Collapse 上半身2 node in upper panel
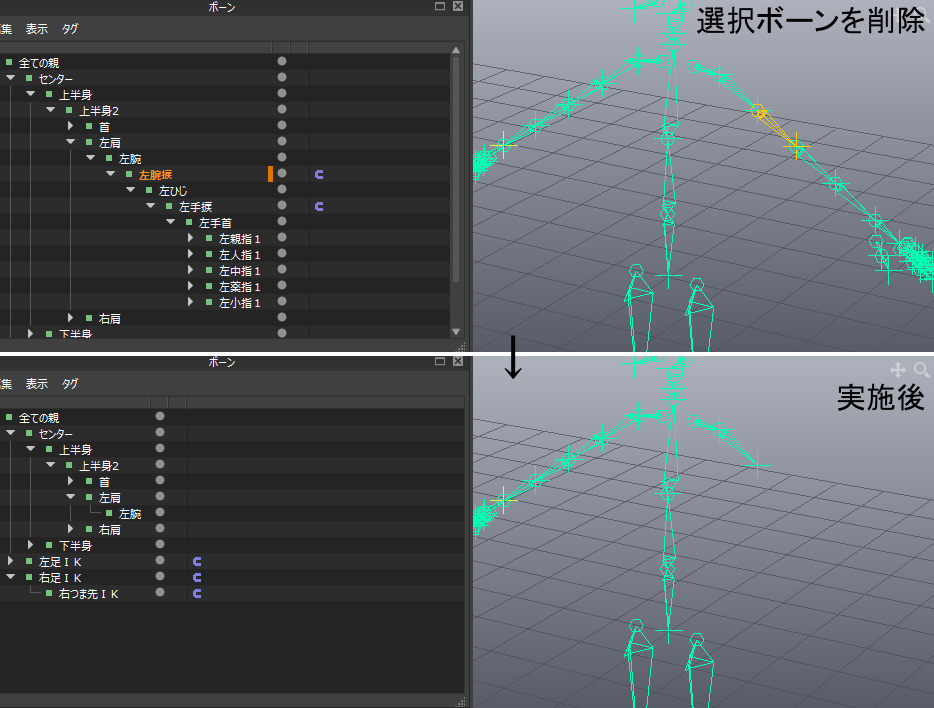Screen dimensions: 934x708 (51, 110)
